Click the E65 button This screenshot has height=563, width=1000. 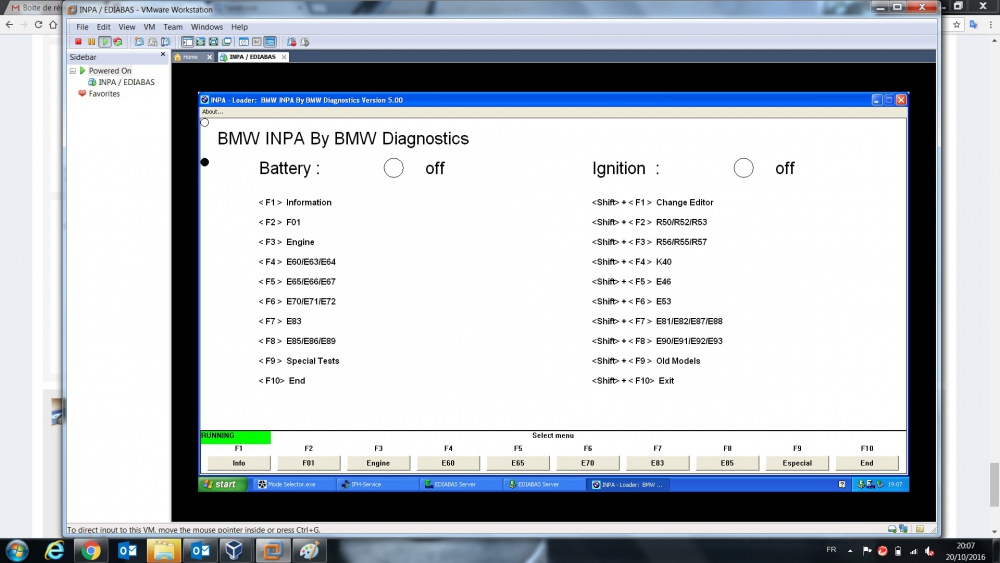click(x=518, y=463)
